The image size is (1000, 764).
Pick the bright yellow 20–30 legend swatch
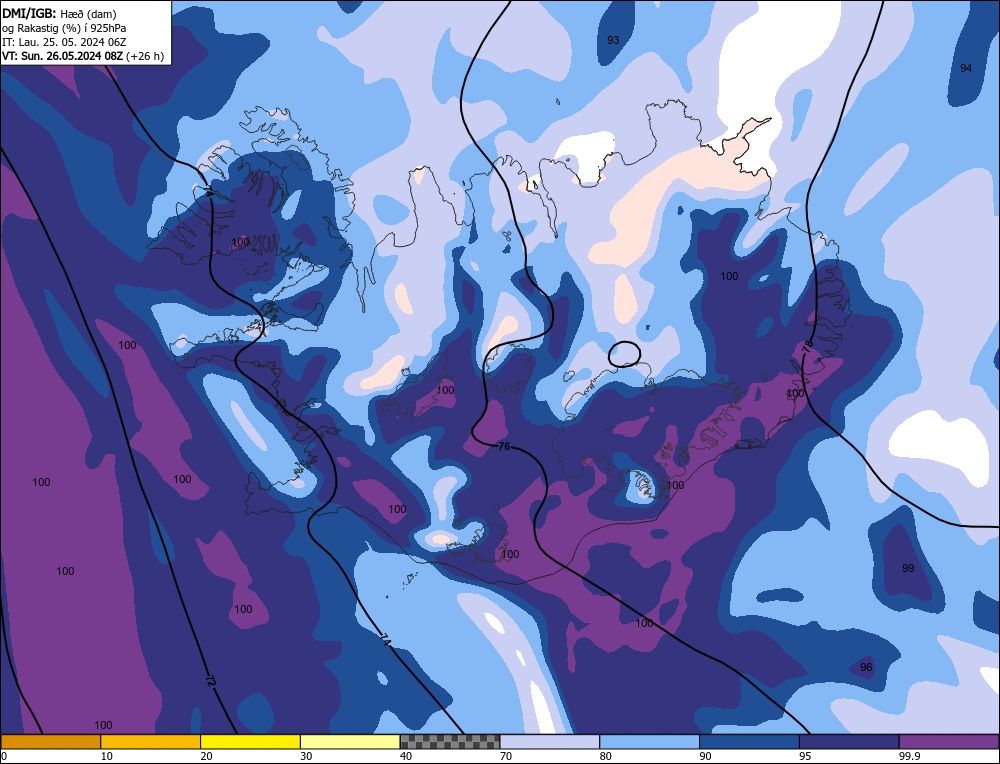pos(250,741)
